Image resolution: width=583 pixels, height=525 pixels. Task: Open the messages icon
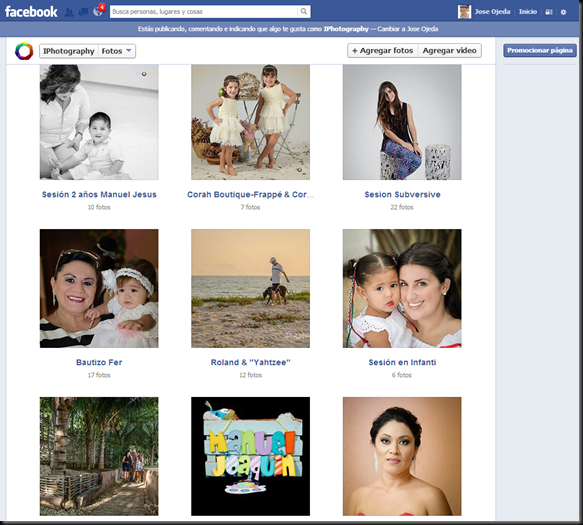point(83,12)
